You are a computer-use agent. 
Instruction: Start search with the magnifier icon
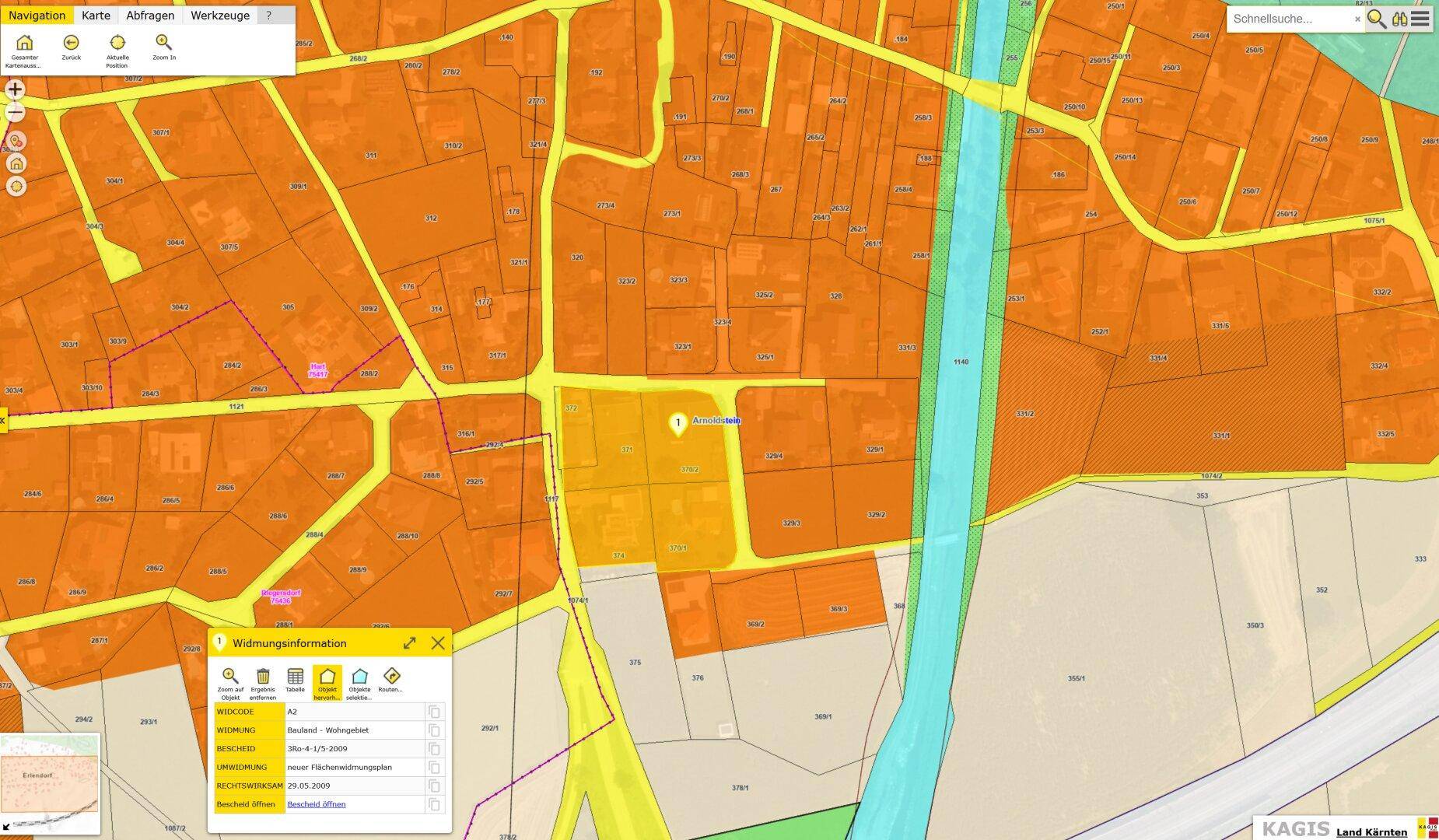coord(1376,19)
